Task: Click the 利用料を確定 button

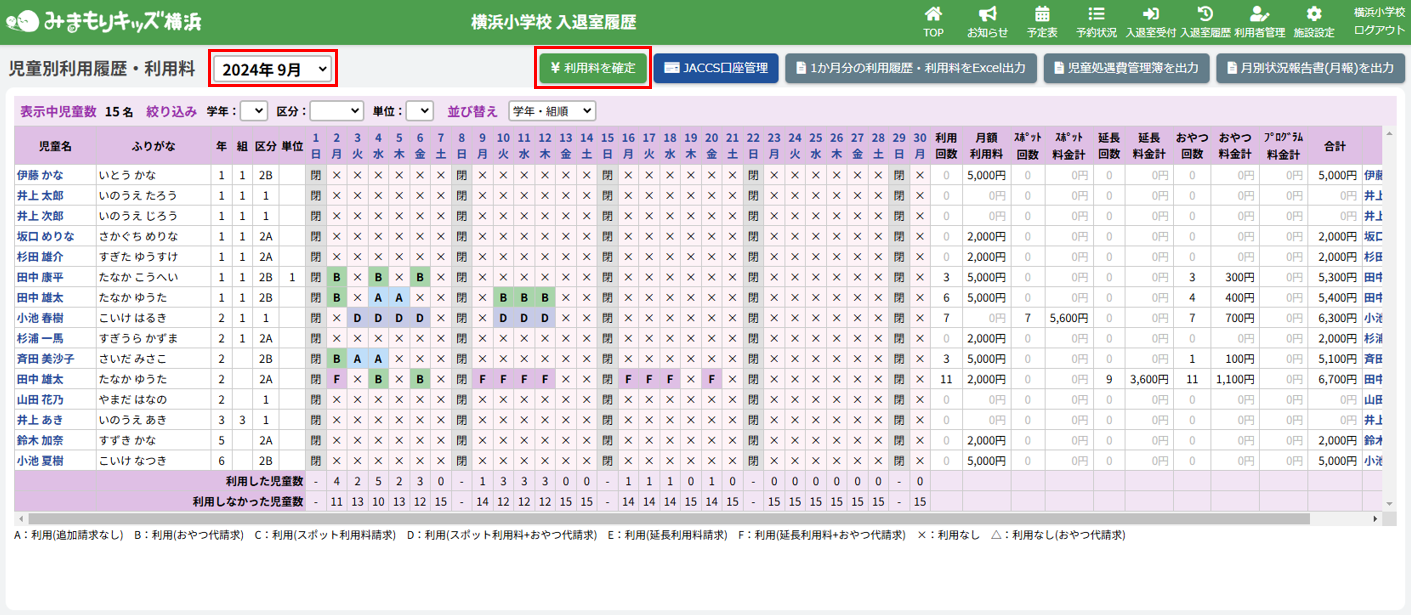Action: pyautogui.click(x=593, y=68)
